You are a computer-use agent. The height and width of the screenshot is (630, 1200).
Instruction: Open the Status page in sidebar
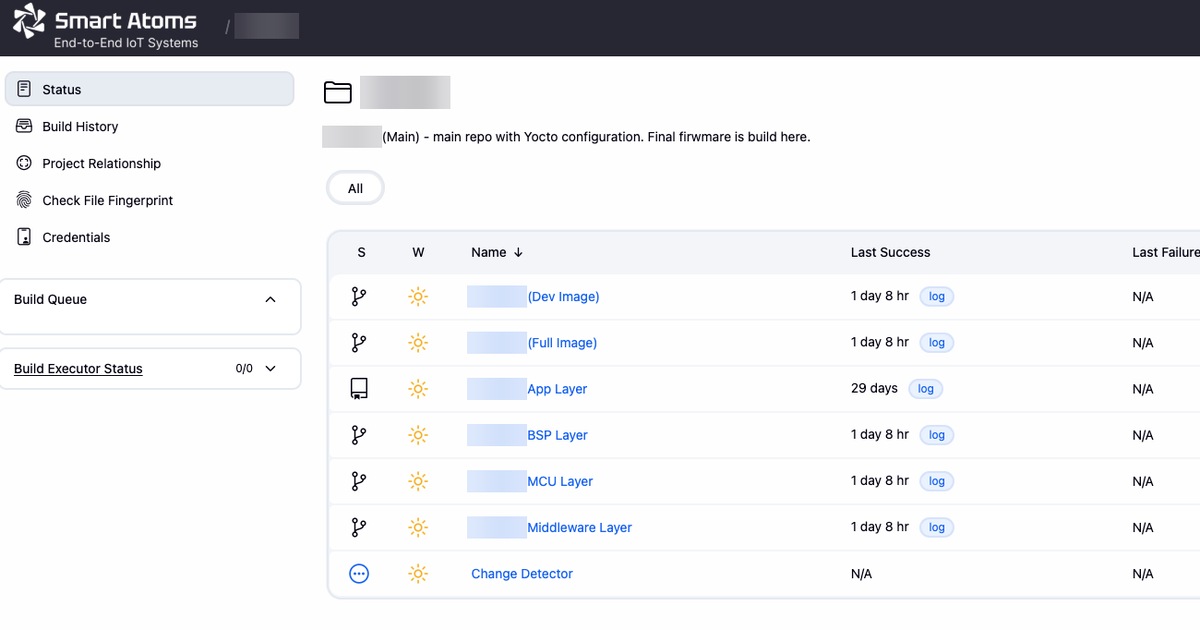(150, 89)
